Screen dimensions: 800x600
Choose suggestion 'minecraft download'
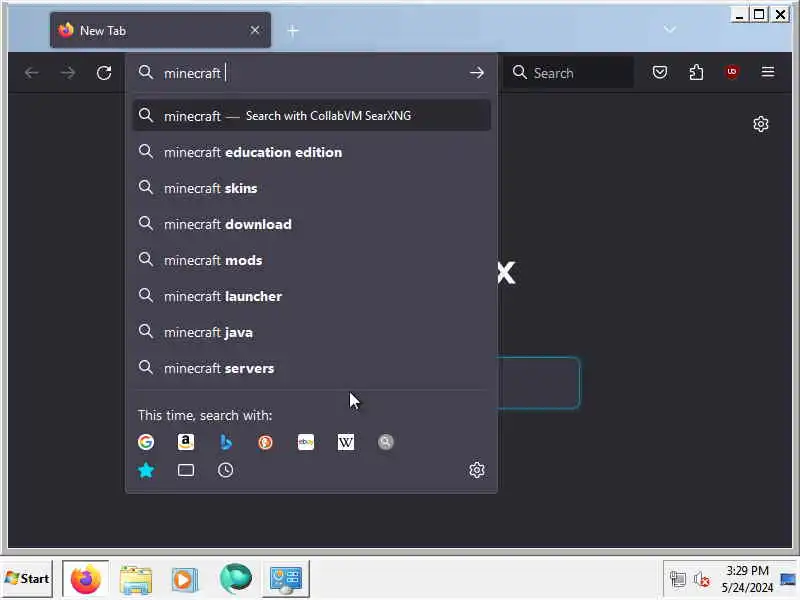tap(311, 224)
